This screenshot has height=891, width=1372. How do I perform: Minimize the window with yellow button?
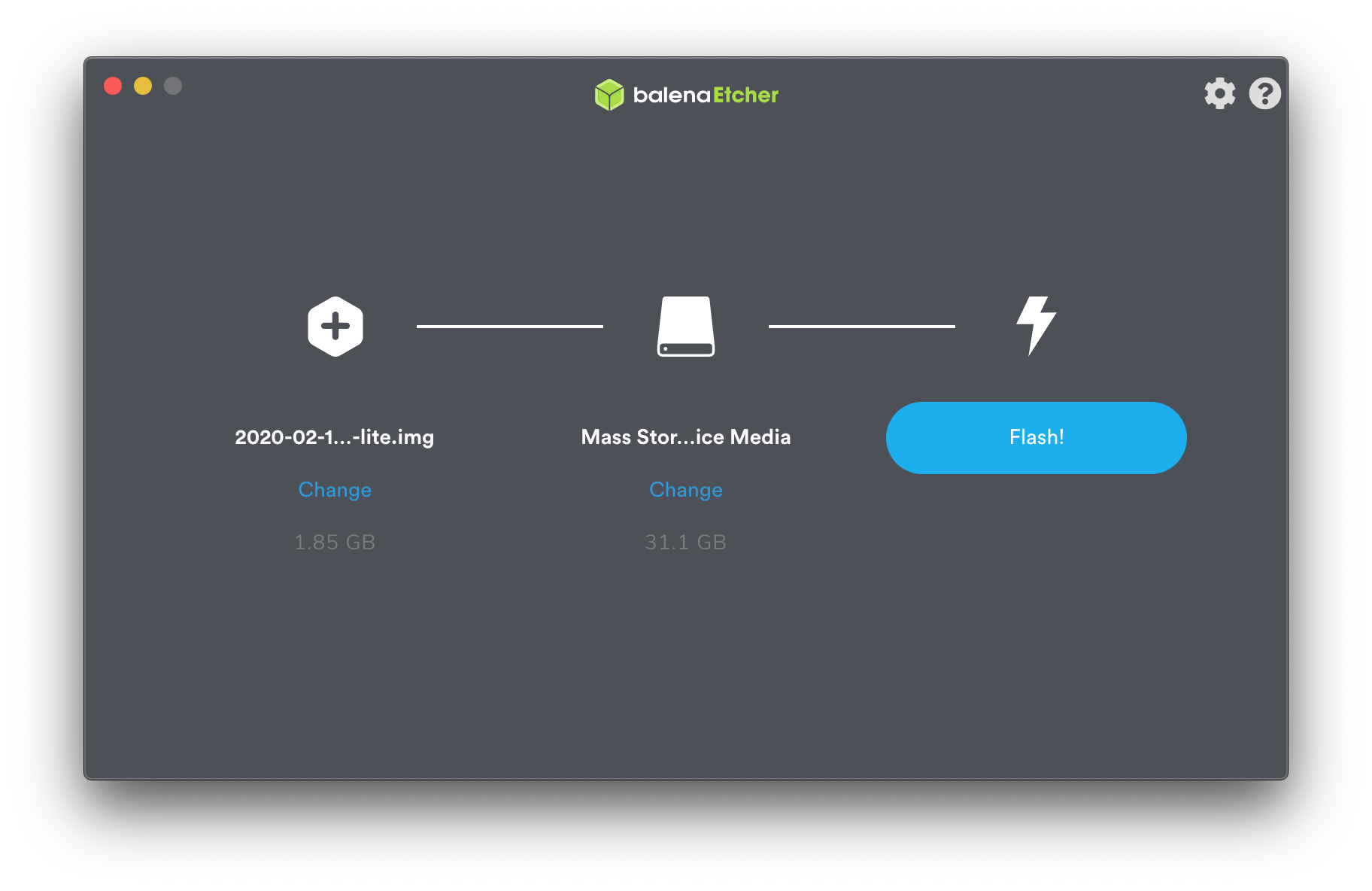(x=143, y=86)
